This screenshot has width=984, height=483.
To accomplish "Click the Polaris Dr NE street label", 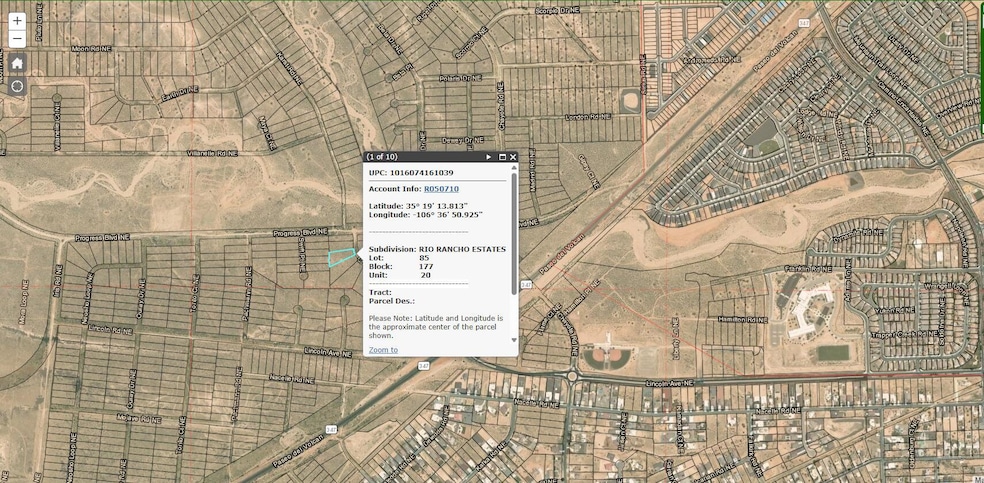I will [459, 78].
